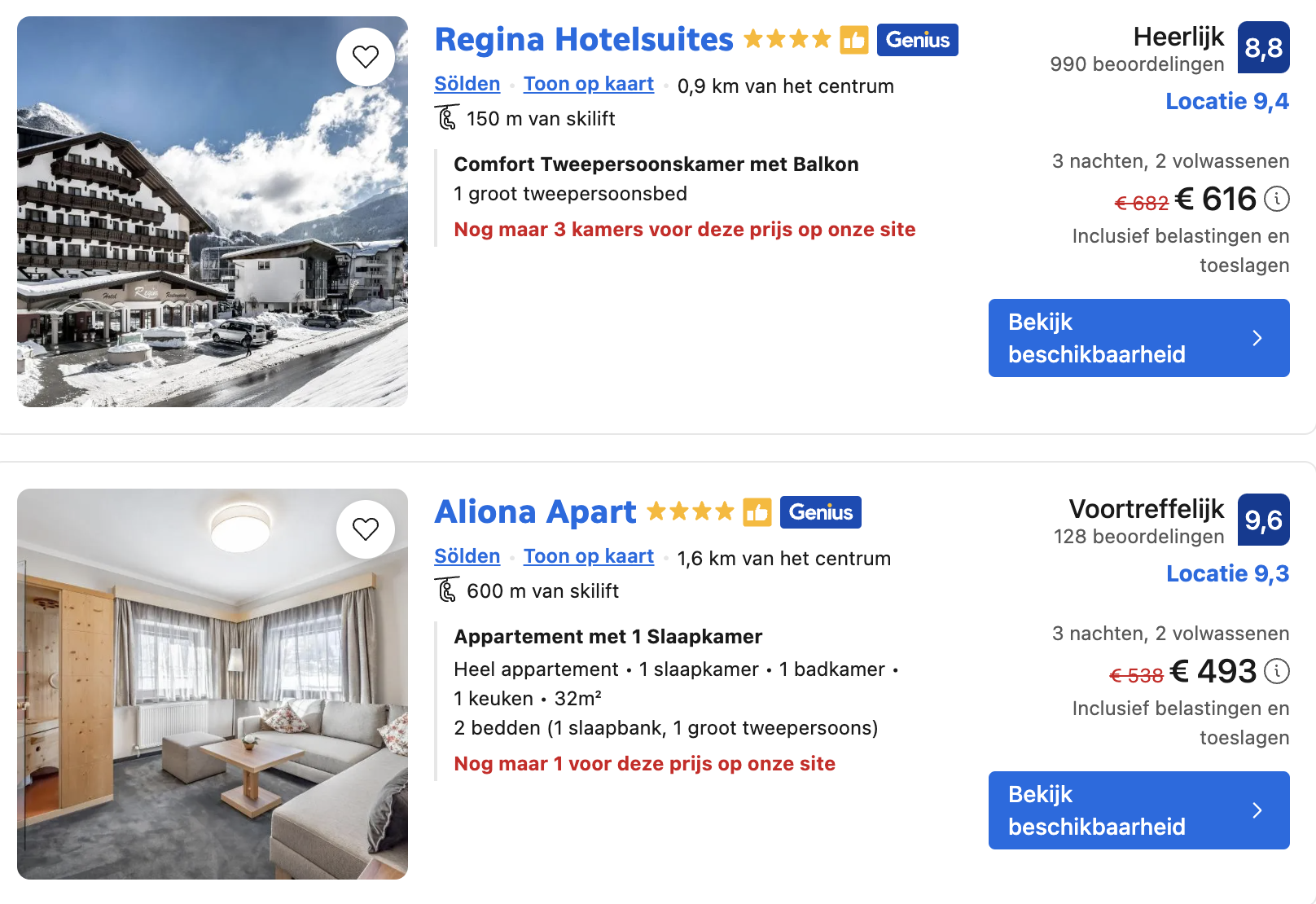1316x904 pixels.
Task: Open Regina Hotelsuites hotel title link
Action: [584, 40]
